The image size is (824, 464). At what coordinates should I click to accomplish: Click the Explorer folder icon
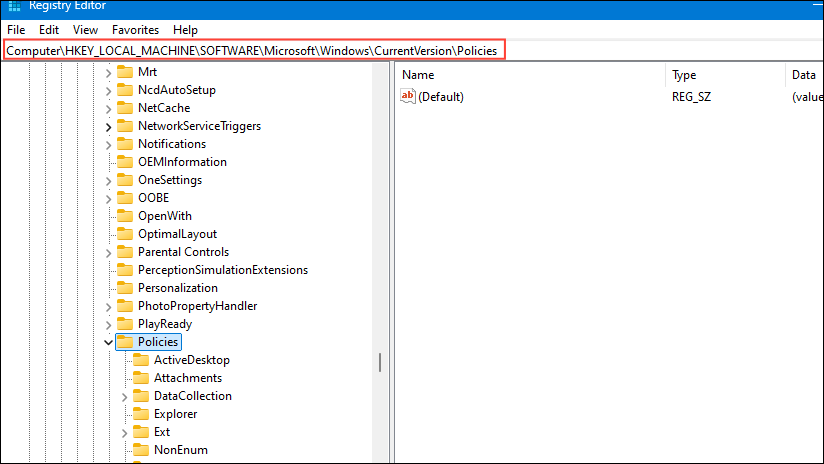coord(141,414)
